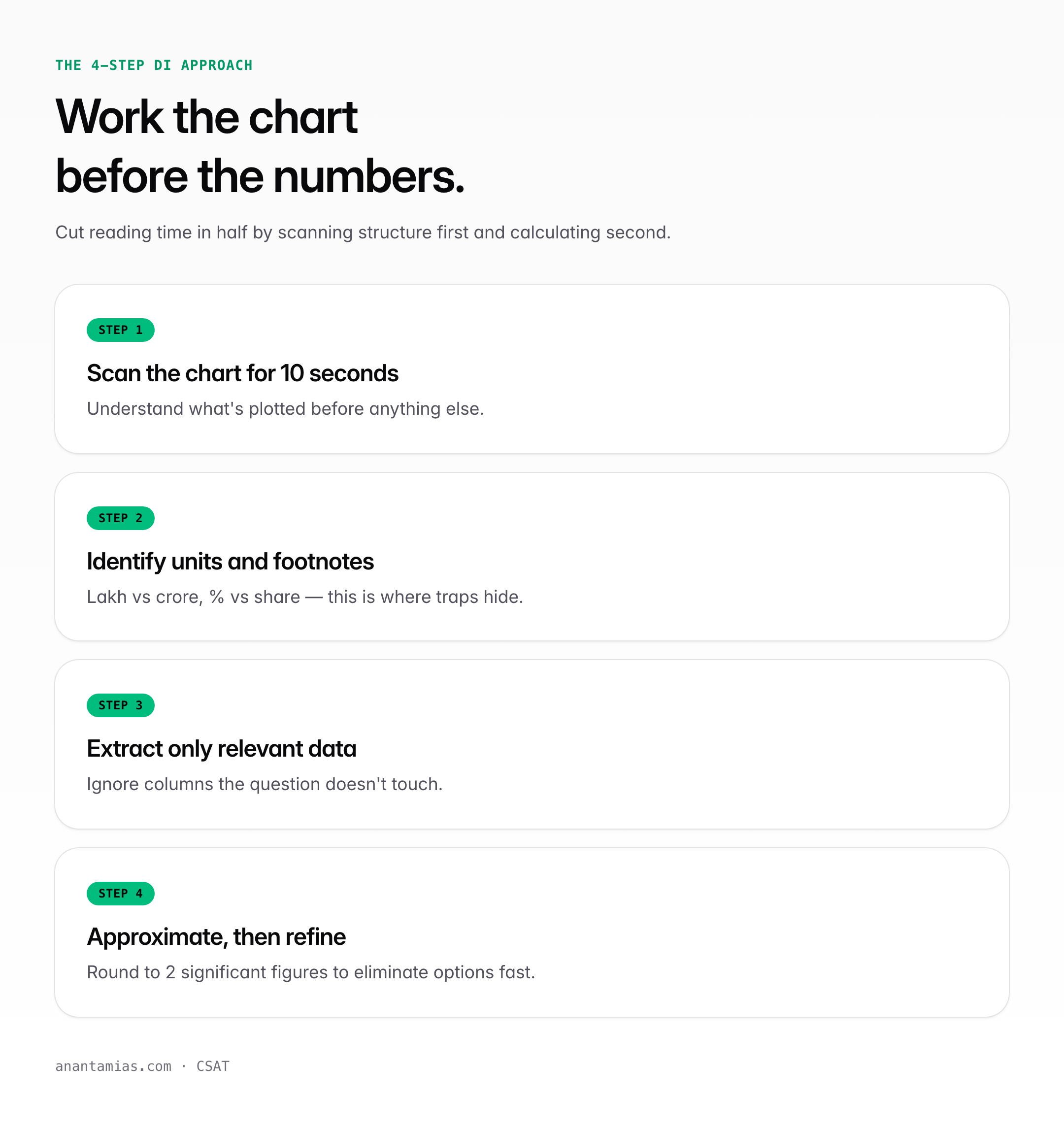
Task: Click heading 'Scan the chart for 10 seconds'
Action: pyautogui.click(x=242, y=374)
